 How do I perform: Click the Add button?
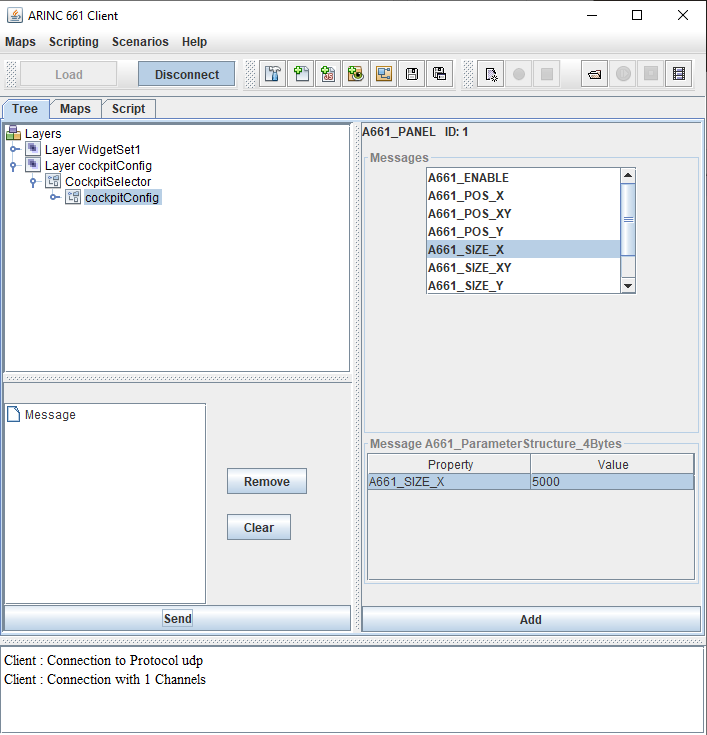[530, 619]
